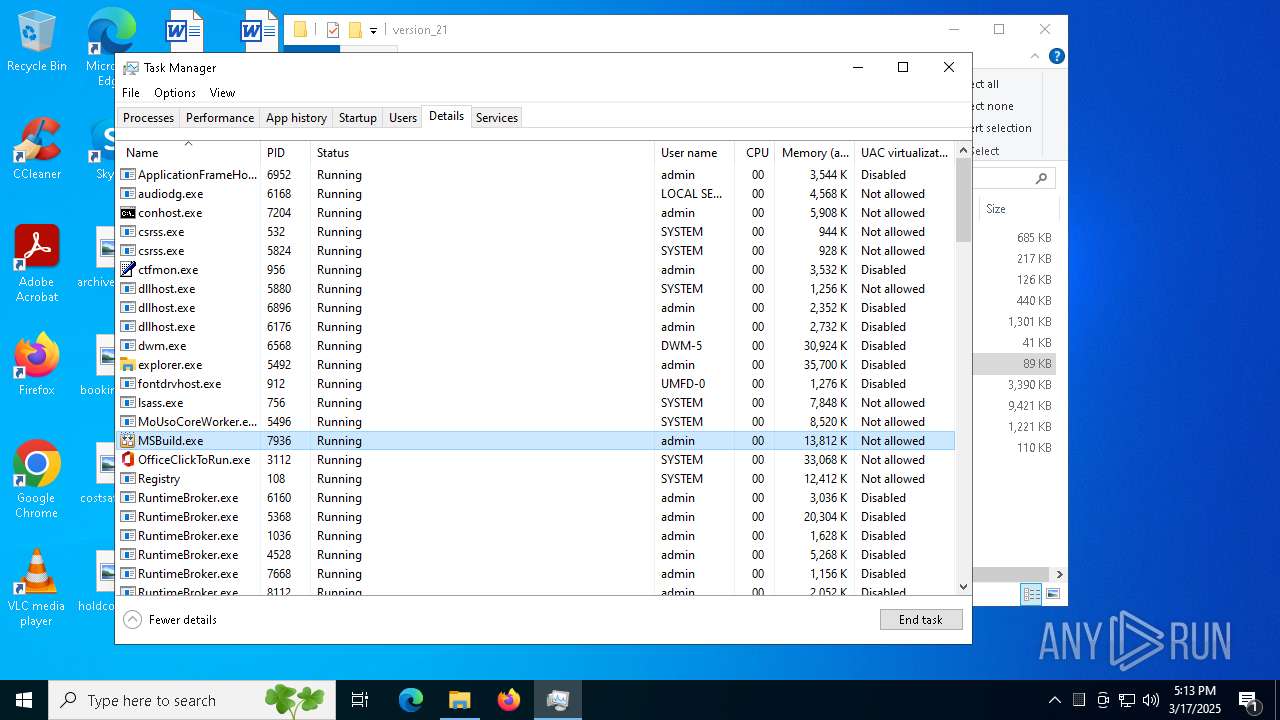
Task: Sort by the Status column header
Action: pos(482,153)
